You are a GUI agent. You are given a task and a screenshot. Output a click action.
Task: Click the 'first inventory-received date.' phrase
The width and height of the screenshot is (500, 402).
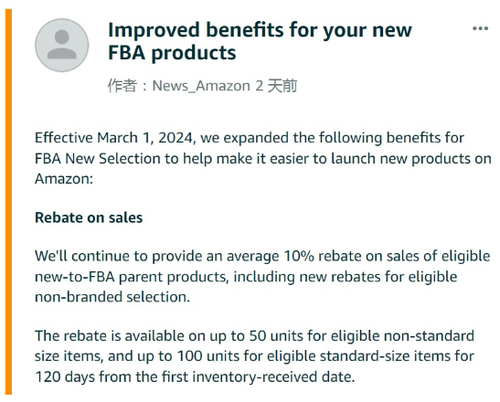[258, 377]
